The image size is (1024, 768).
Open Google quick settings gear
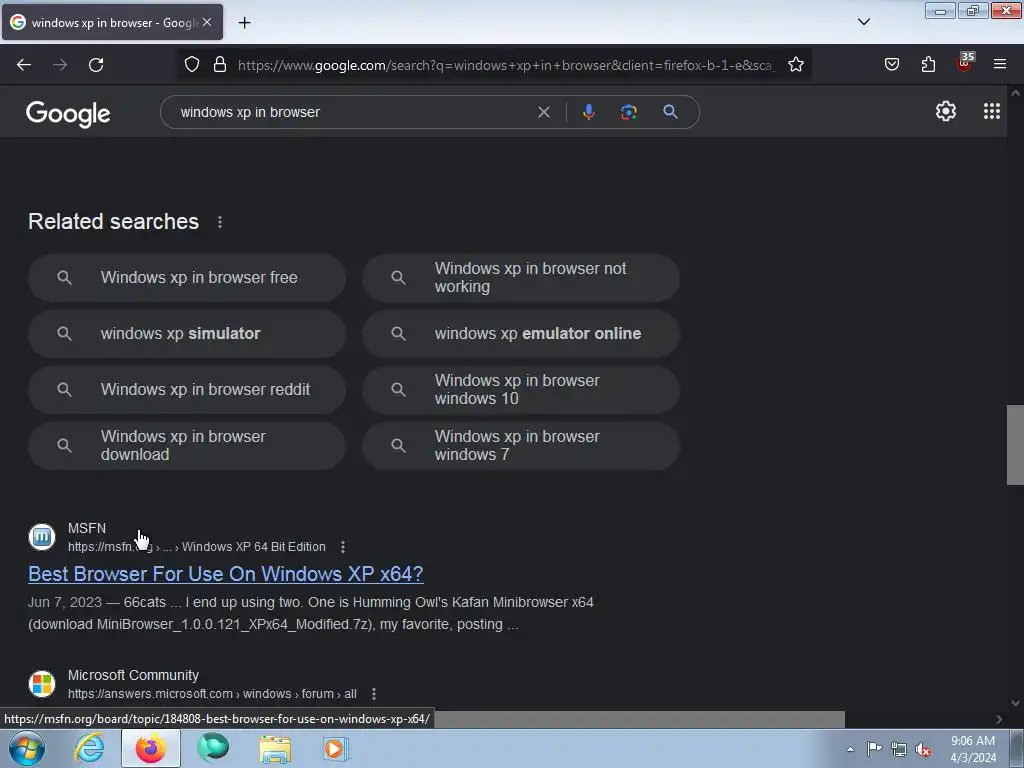946,112
